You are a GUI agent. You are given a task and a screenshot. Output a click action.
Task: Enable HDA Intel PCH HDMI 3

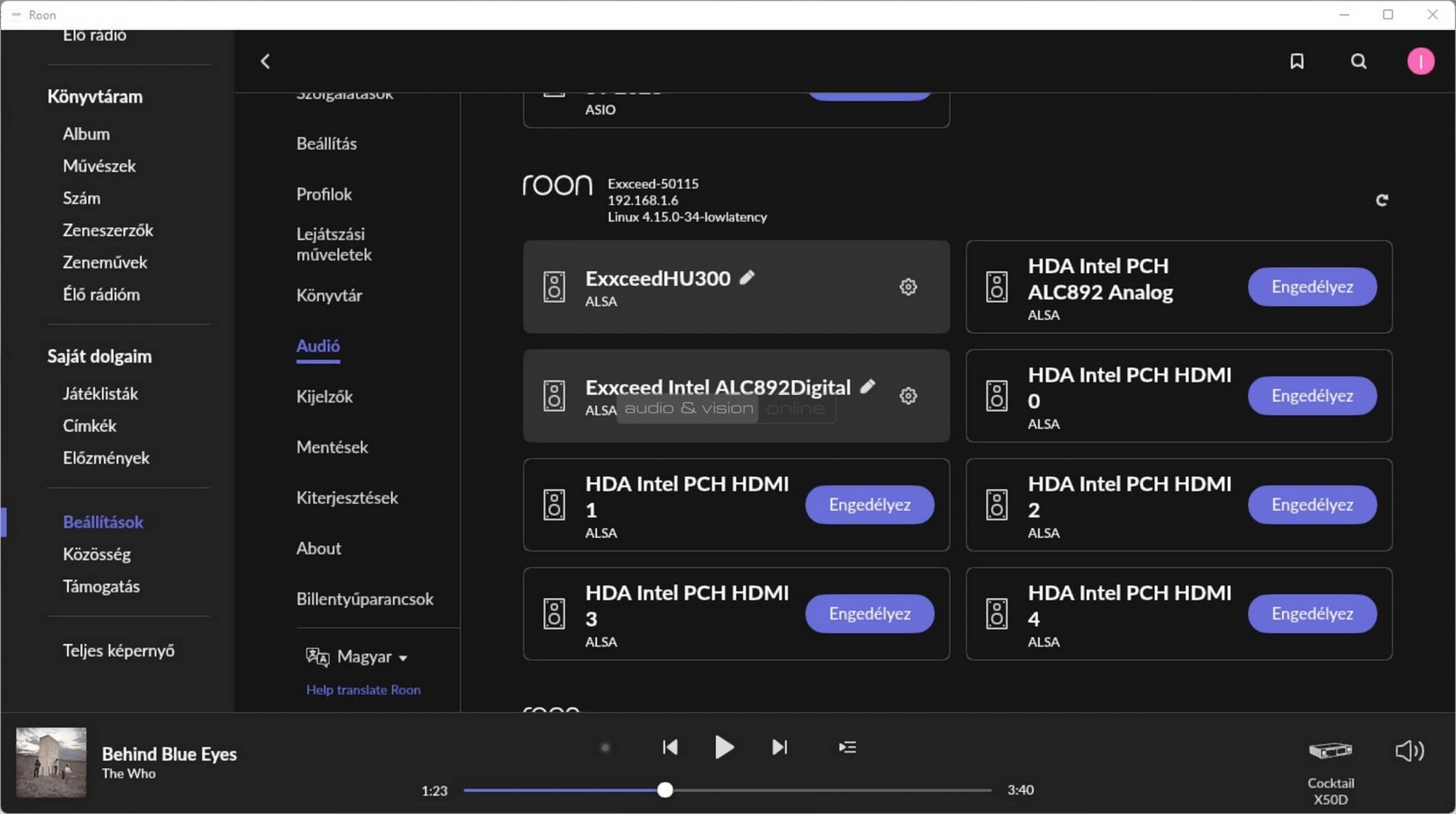869,614
